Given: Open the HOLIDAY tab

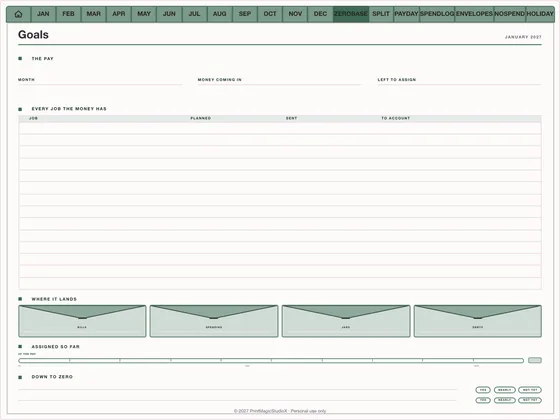Looking at the screenshot, I should 540,14.
